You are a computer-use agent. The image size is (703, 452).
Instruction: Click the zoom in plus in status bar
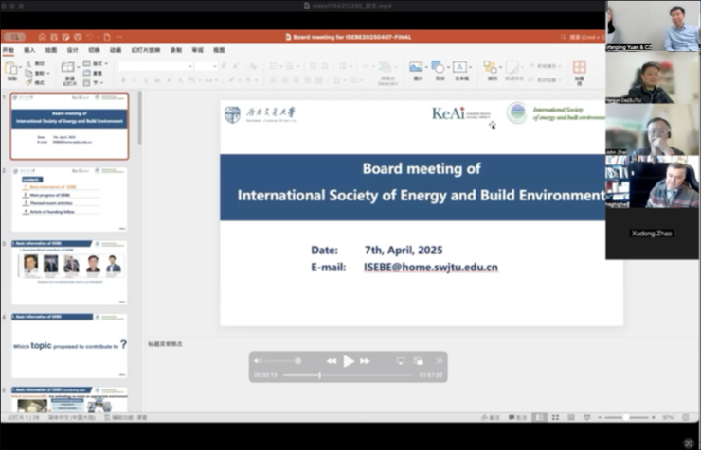[654, 418]
